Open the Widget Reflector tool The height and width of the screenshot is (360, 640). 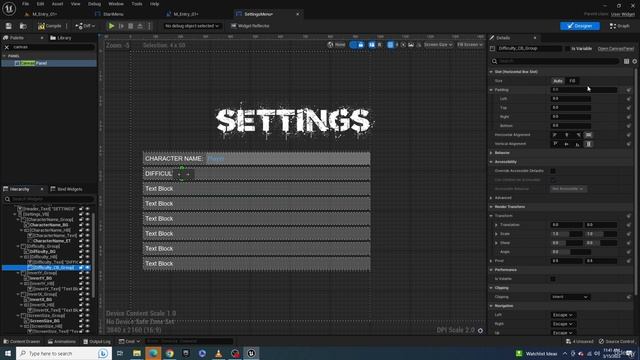tap(250, 26)
